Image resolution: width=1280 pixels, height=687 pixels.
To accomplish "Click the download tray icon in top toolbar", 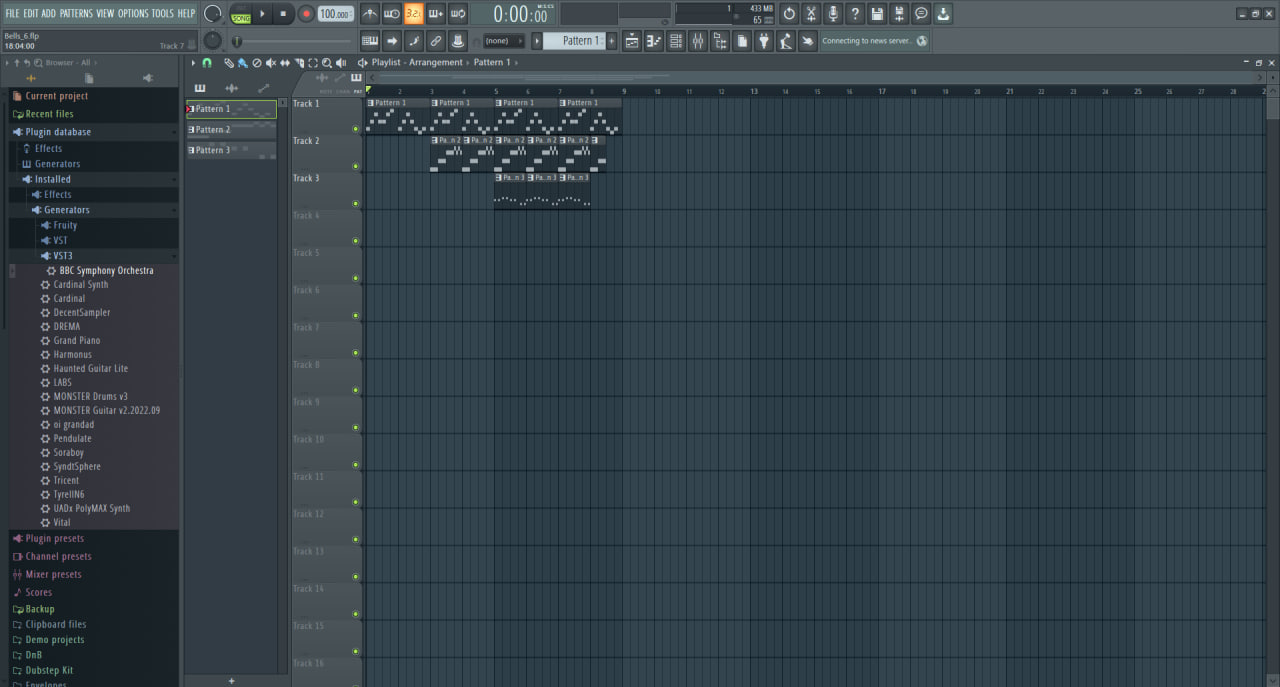I will click(x=943, y=14).
